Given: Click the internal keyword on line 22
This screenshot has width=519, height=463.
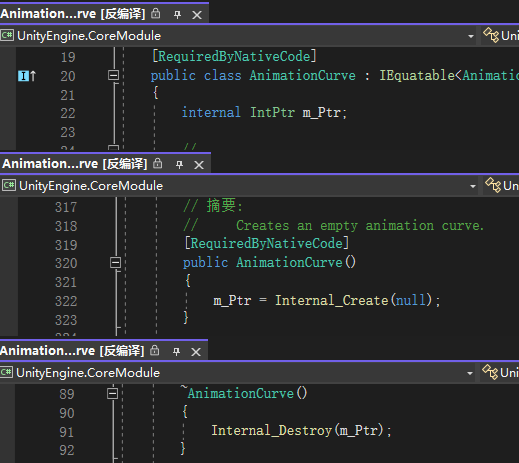Looking at the screenshot, I should click(x=211, y=112).
